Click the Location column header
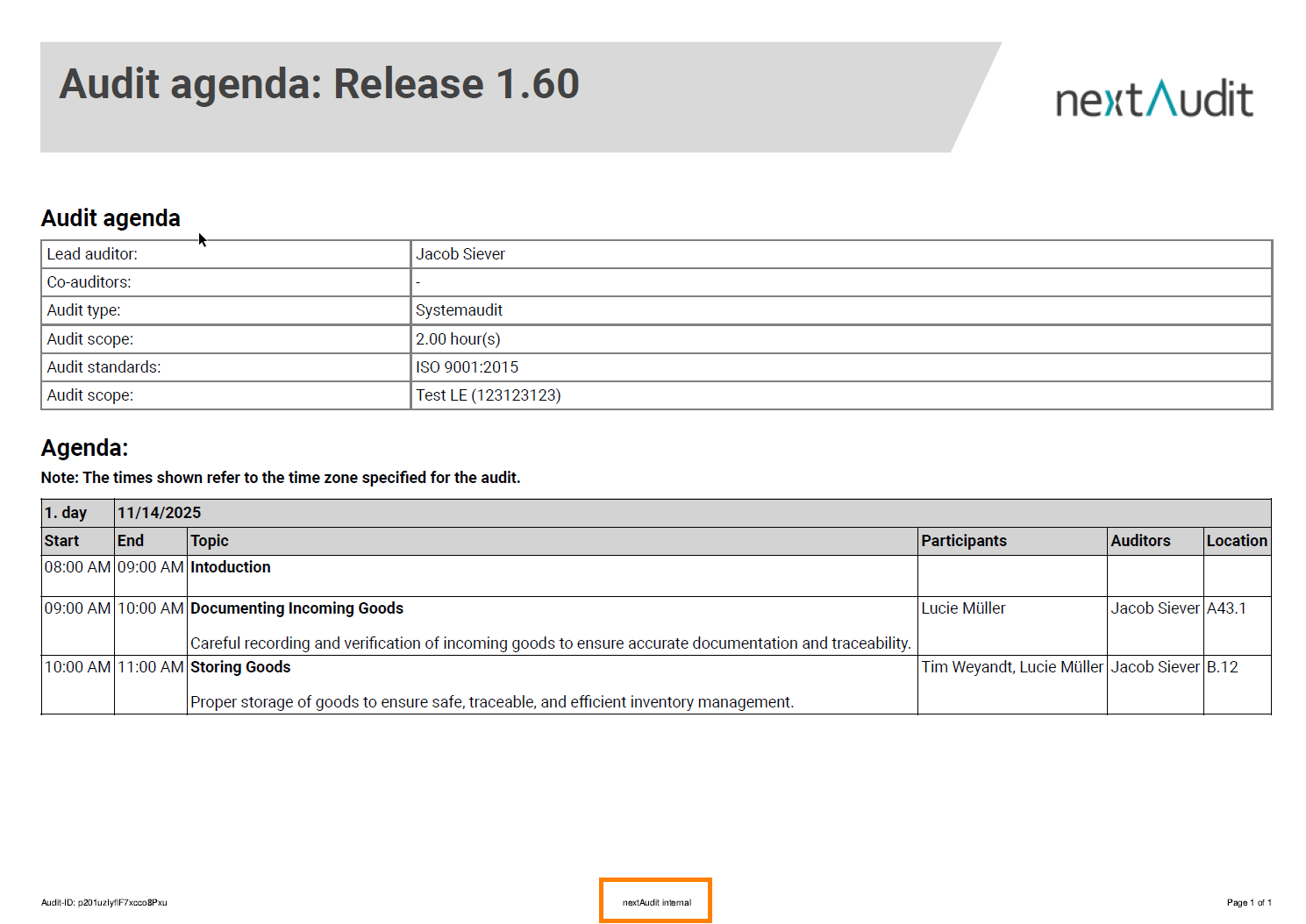Viewport: 1306px width, 924px height. click(1236, 541)
